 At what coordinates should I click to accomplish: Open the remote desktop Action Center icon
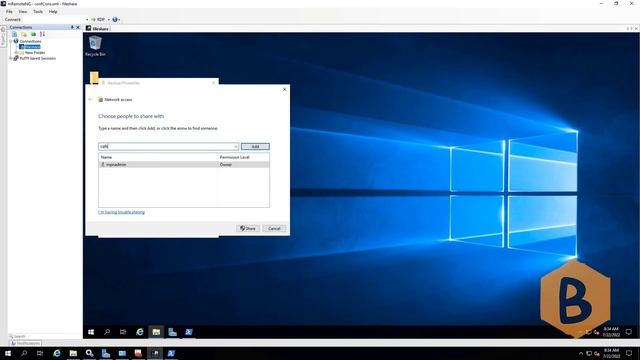point(629,332)
